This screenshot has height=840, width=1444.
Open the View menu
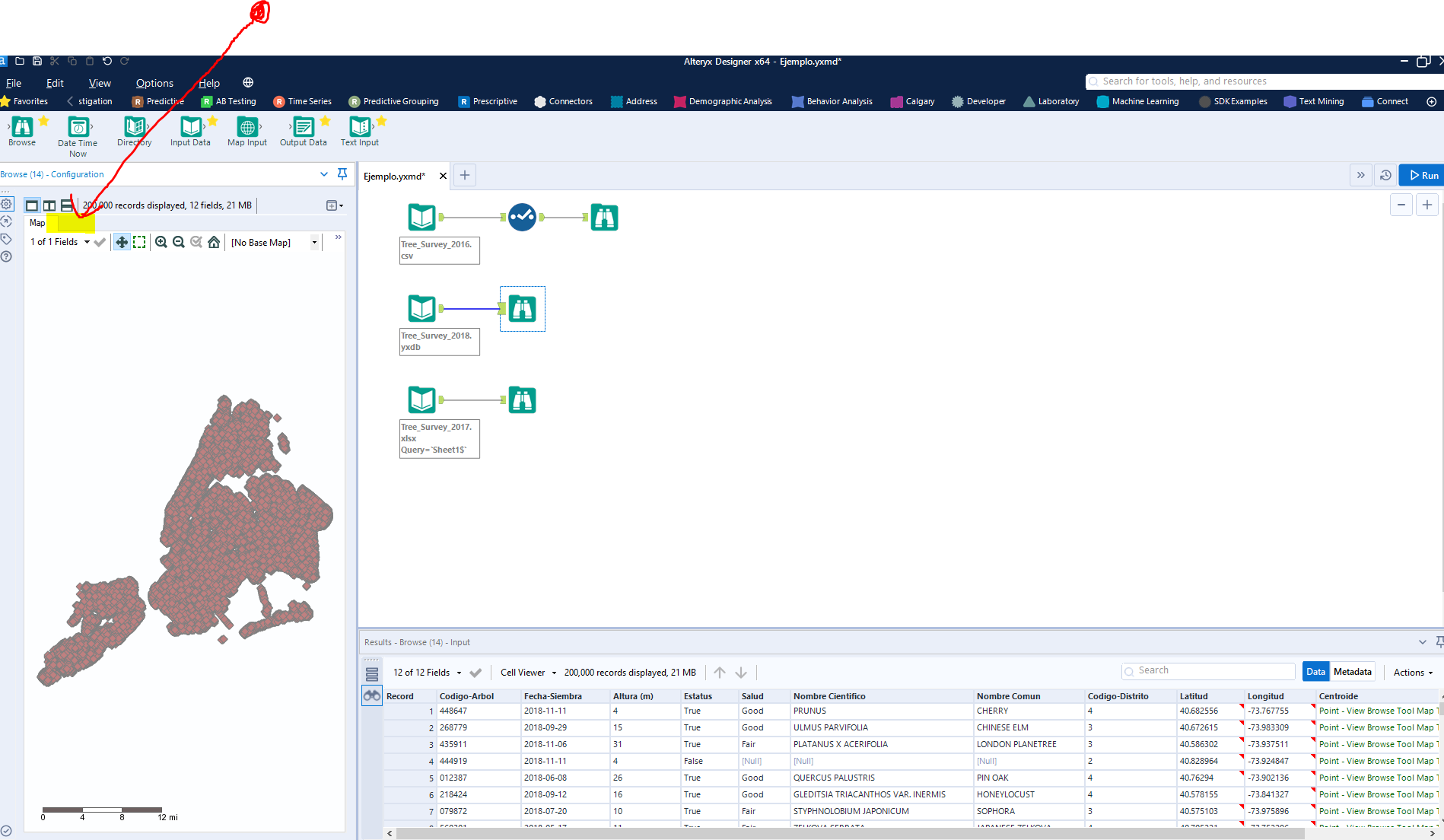[x=100, y=83]
